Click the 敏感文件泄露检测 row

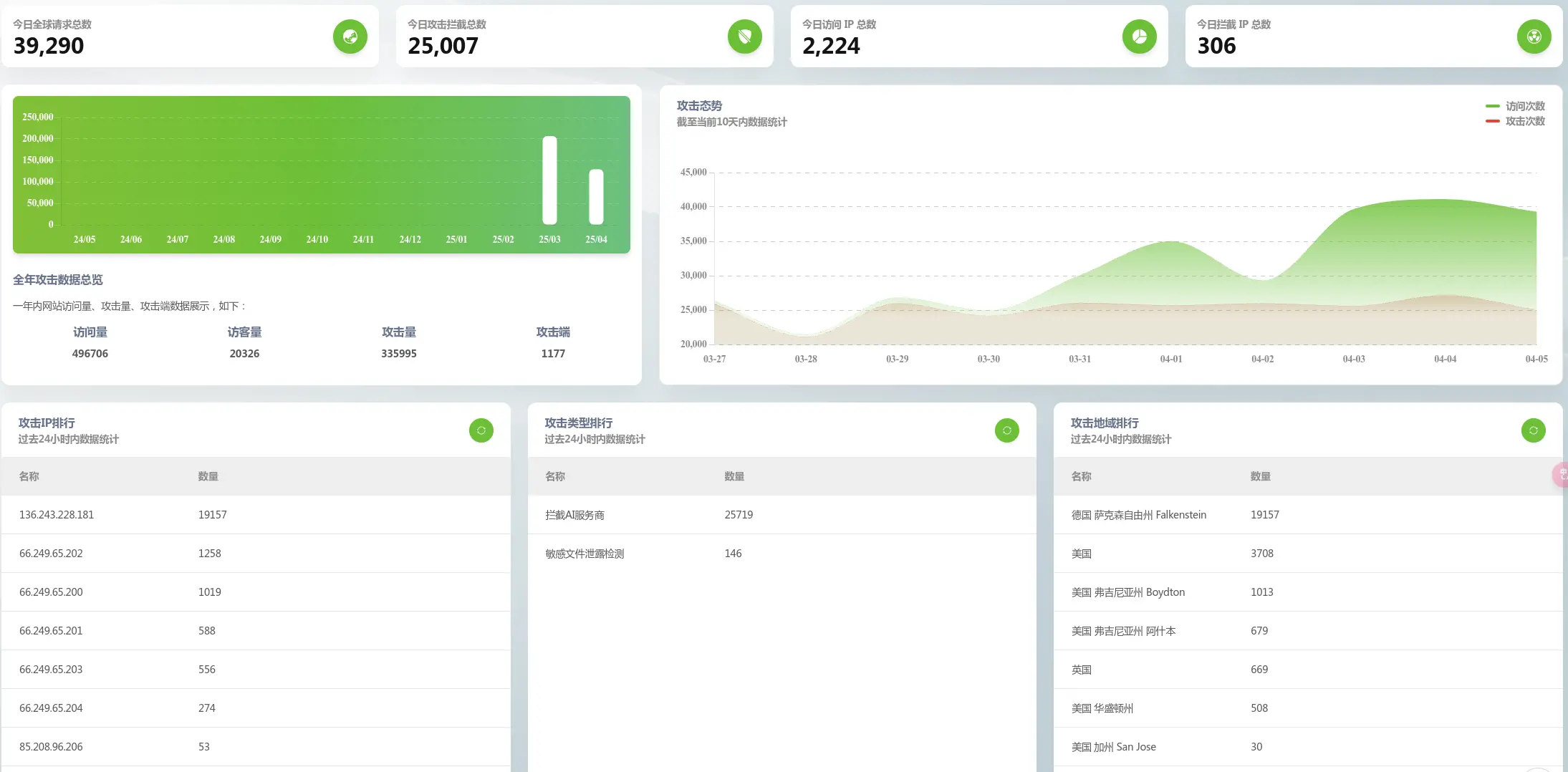coord(585,554)
